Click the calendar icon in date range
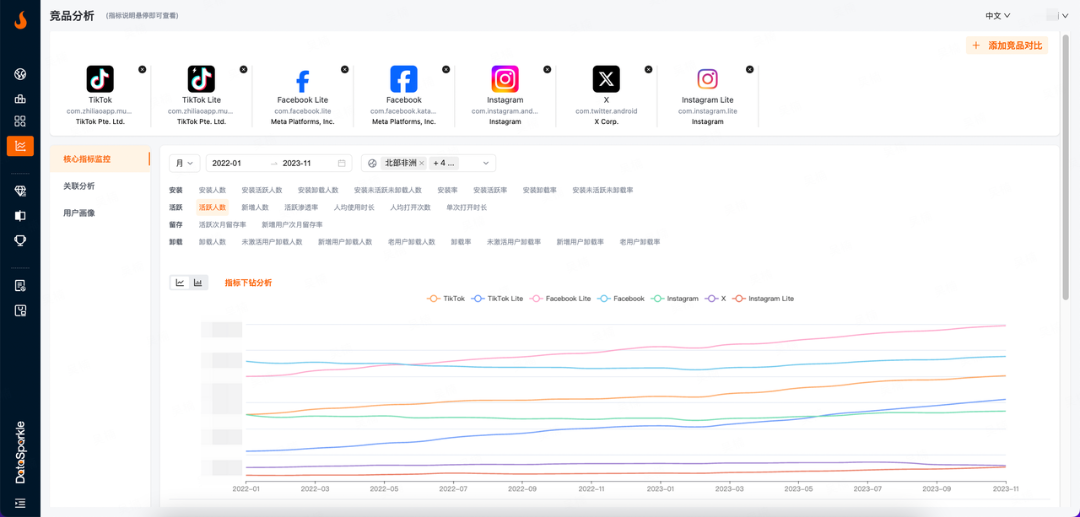 (x=342, y=163)
